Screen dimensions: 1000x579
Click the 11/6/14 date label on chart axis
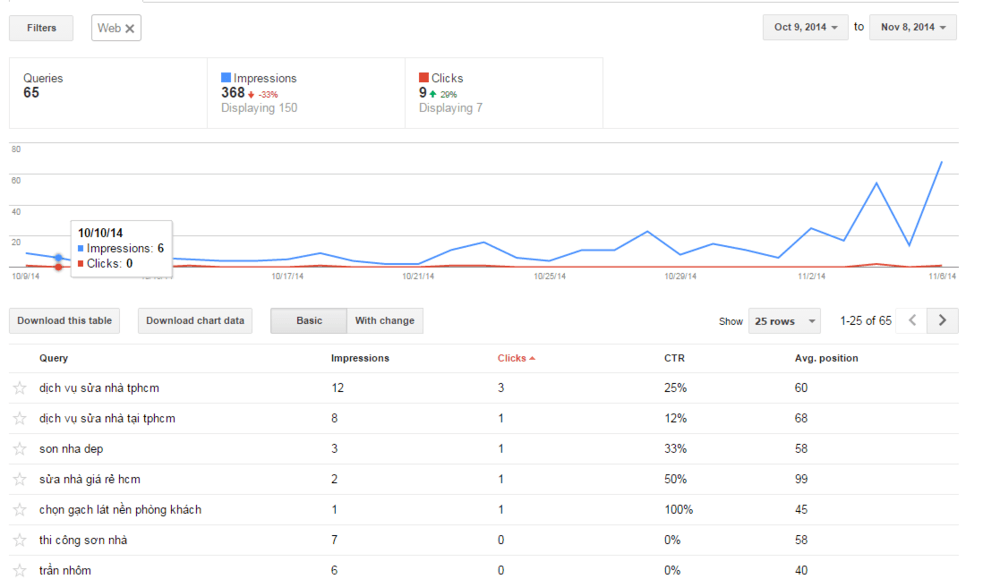pyautogui.click(x=942, y=276)
